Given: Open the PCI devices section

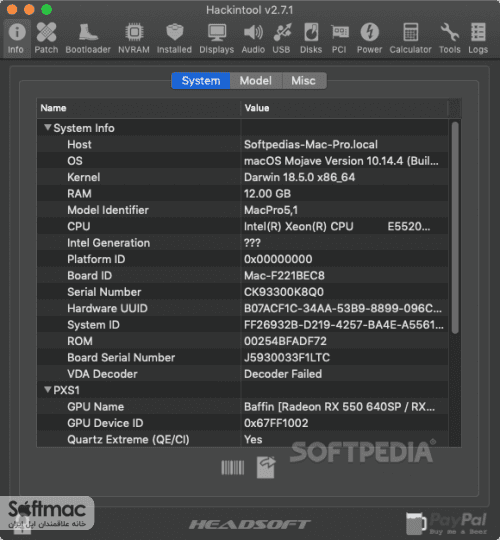Looking at the screenshot, I should tap(339, 38).
